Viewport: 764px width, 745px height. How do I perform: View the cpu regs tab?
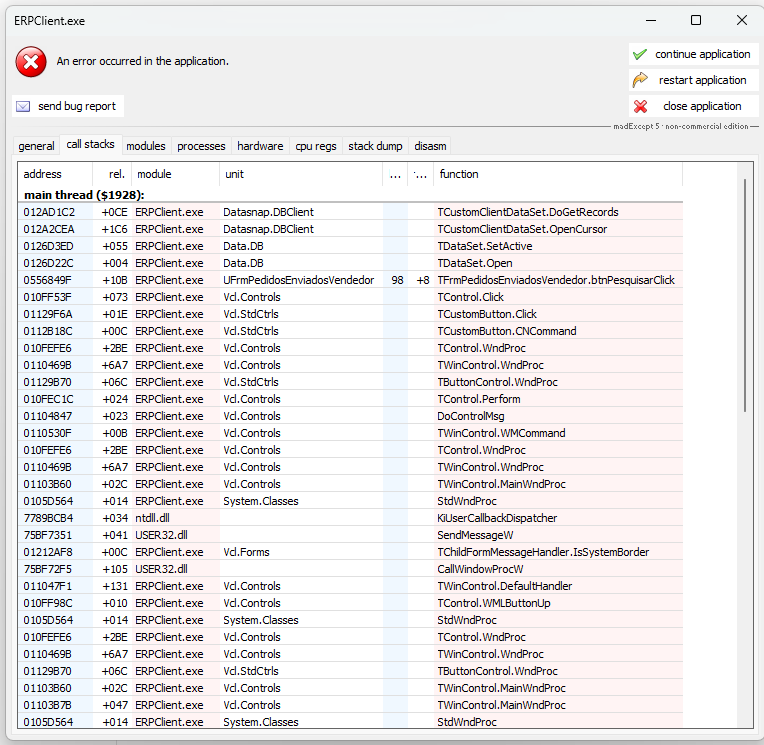coord(316,146)
